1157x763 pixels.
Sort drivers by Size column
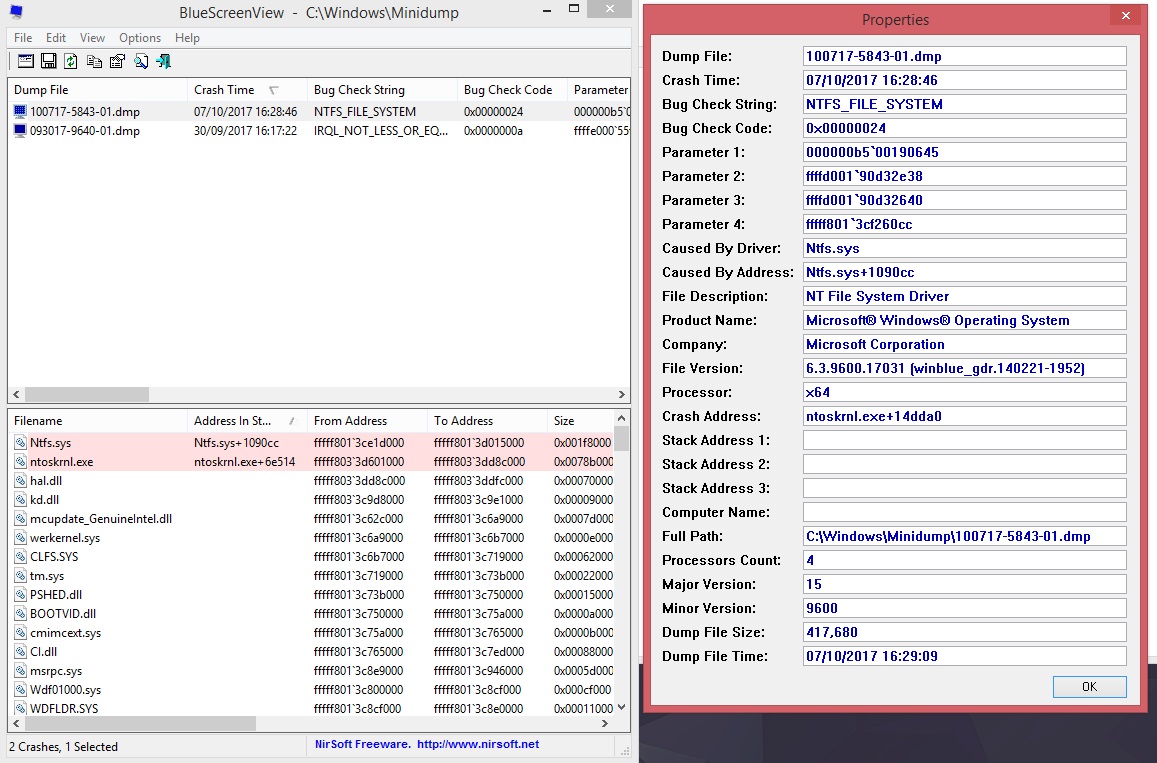[580, 421]
